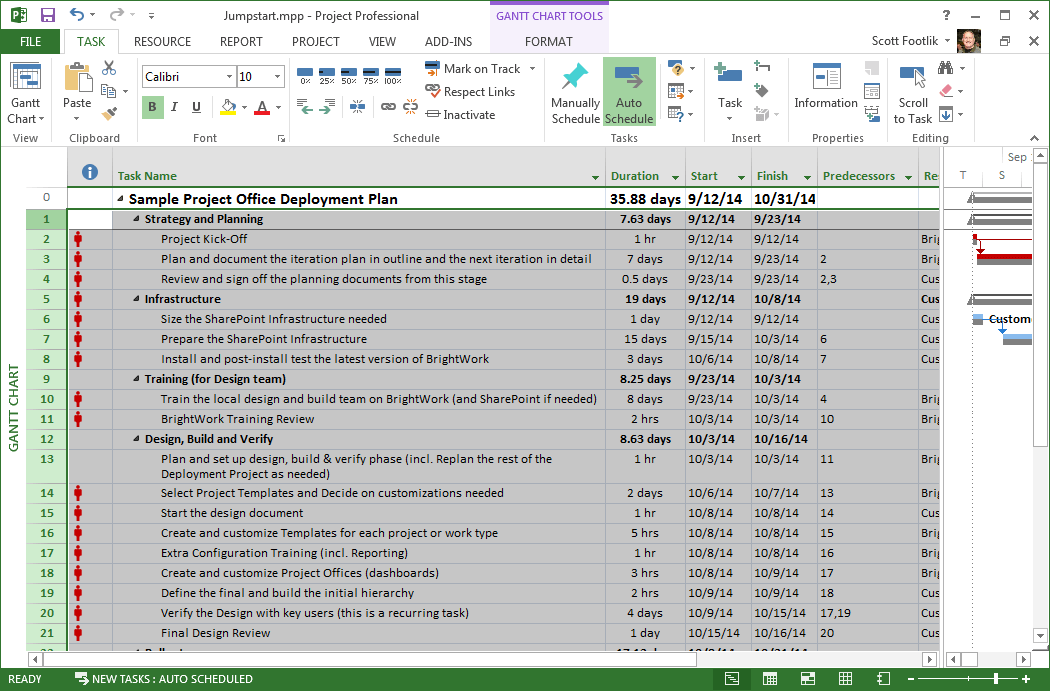The height and width of the screenshot is (691, 1050).
Task: Click the Scroll to Task icon
Action: click(x=912, y=88)
